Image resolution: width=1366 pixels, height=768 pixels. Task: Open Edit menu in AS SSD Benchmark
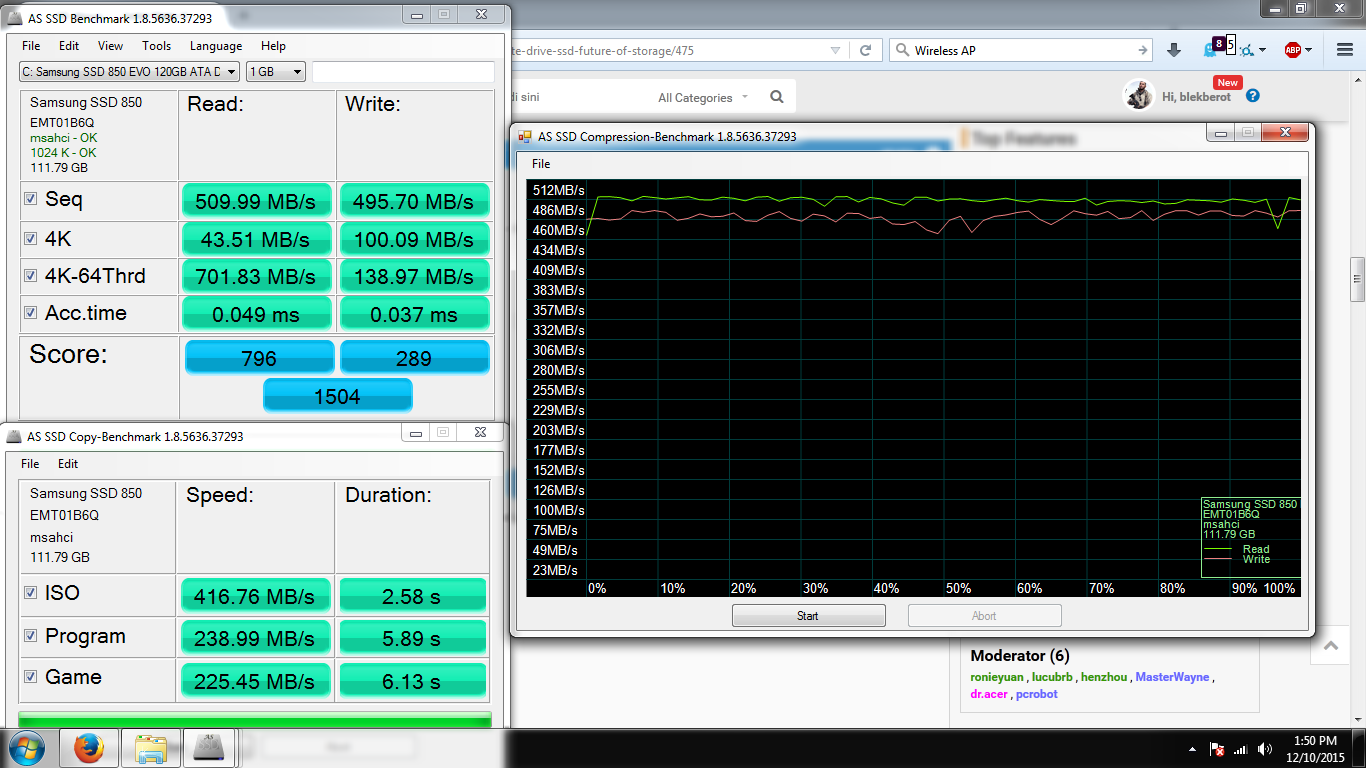tap(69, 46)
